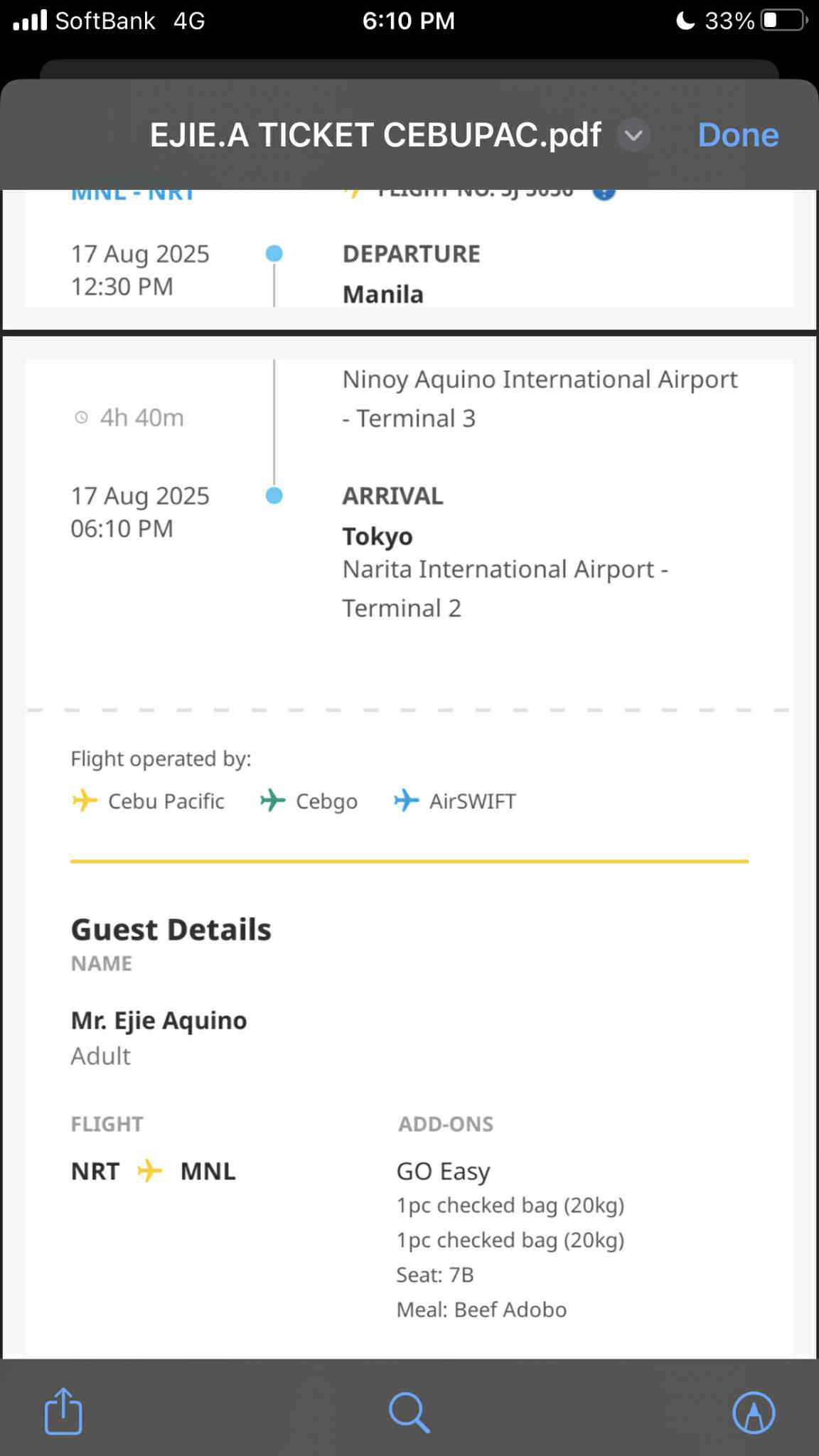Tap the yellow plane between NRT and MNL
Screen dimensions: 819x1456
point(149,1170)
